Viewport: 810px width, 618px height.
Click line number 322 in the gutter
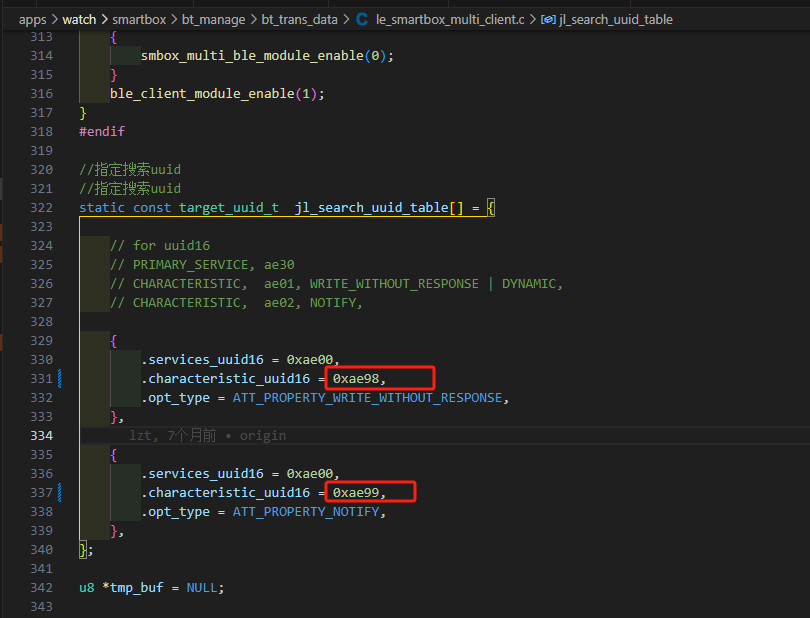(41, 208)
